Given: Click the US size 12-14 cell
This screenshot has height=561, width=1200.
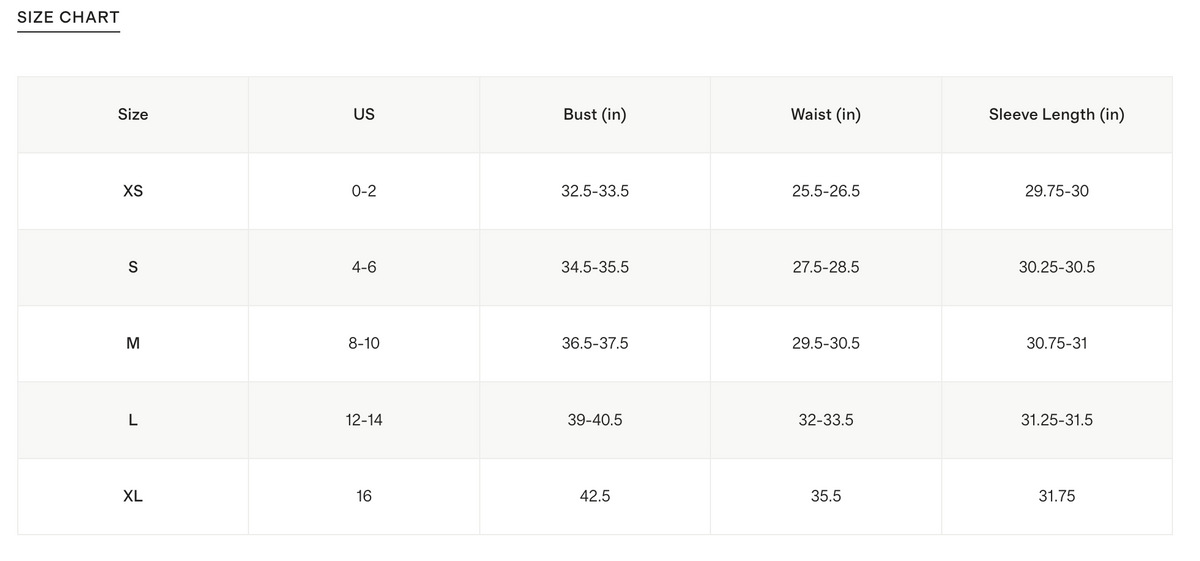Looking at the screenshot, I should click(364, 420).
